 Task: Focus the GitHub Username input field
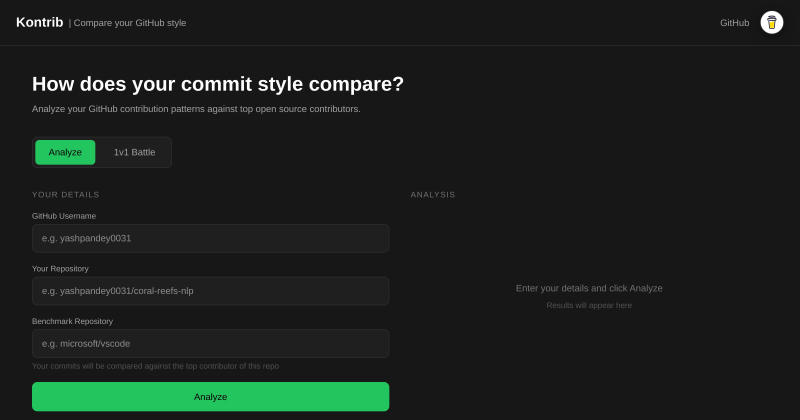(210, 238)
